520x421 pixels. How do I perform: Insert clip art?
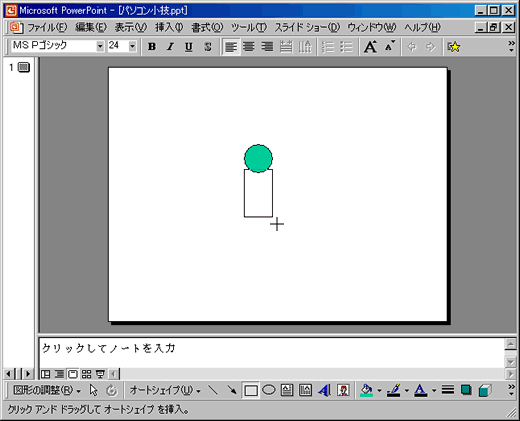(x=343, y=390)
